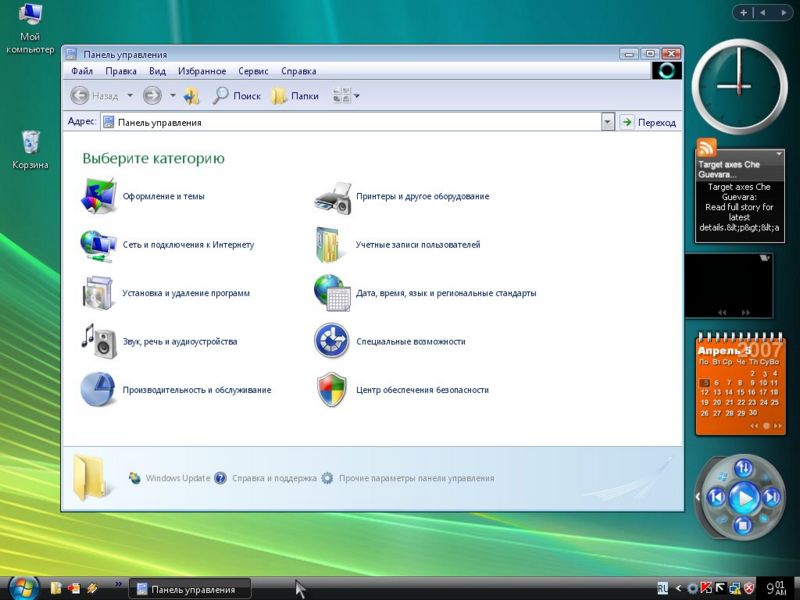Screen dimensions: 800x600
Task: Expand the Quick Launch overflow chevron
Action: coord(118,584)
